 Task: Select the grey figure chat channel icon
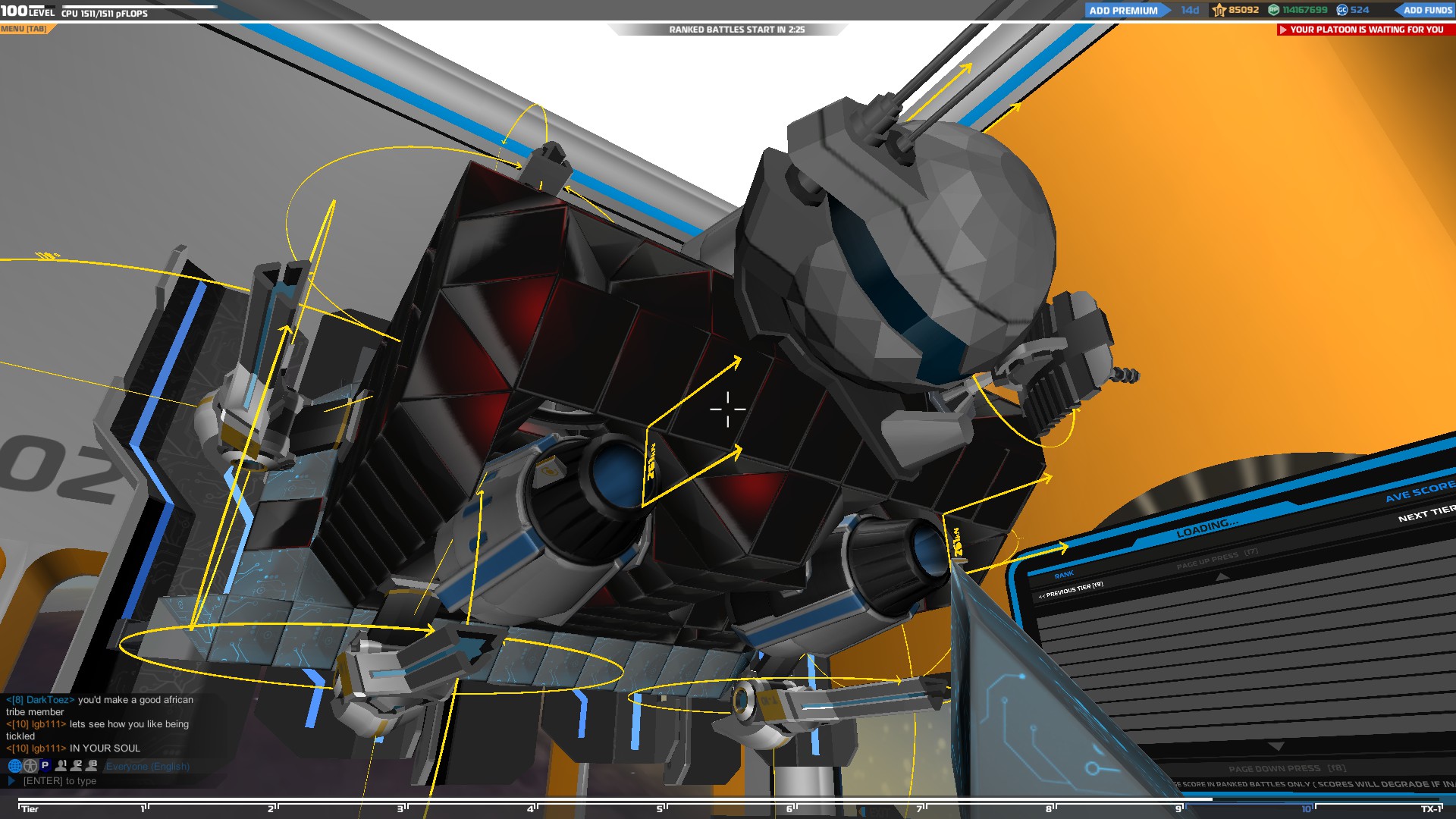pos(30,766)
